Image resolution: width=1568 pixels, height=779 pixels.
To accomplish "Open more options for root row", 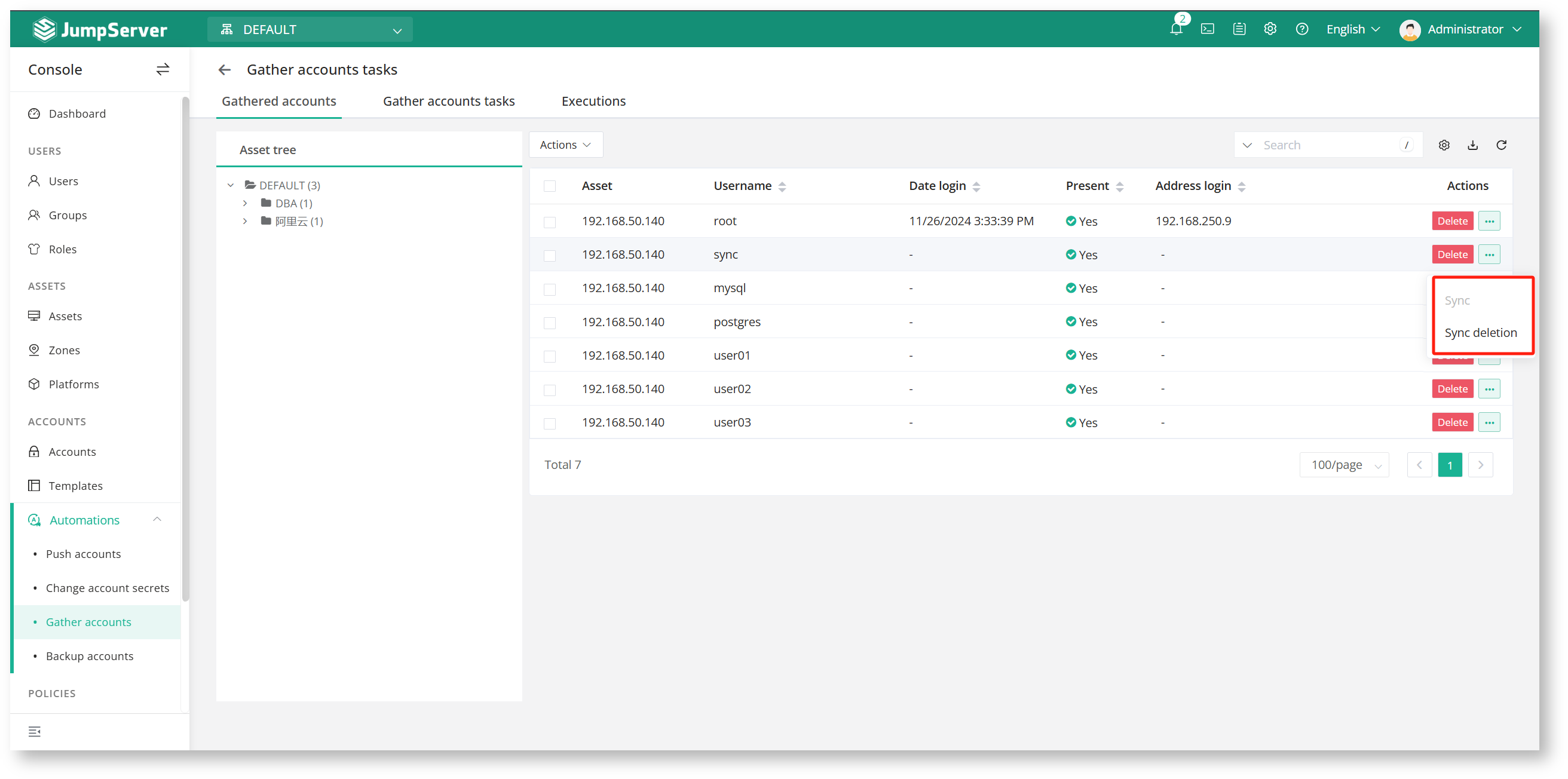I will (x=1489, y=221).
